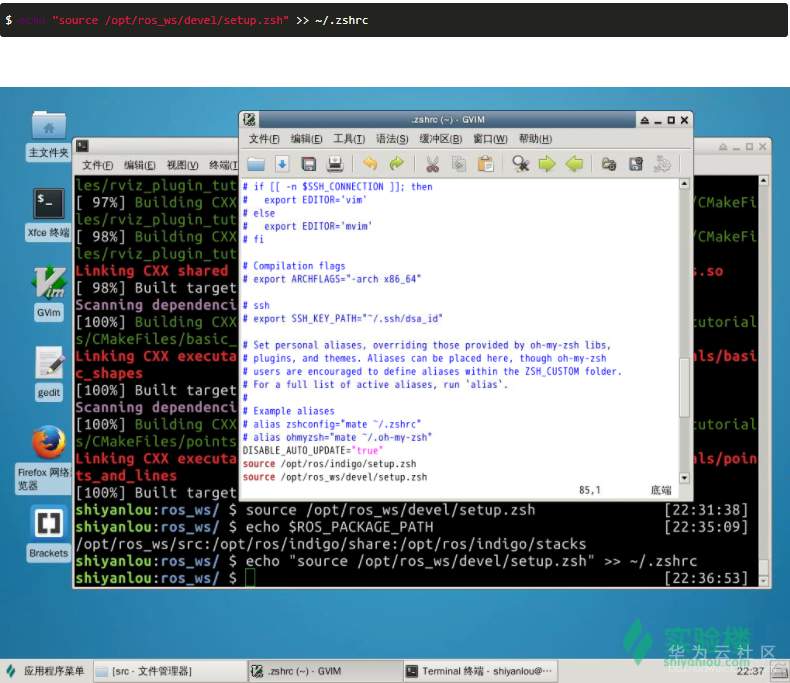790x683 pixels.
Task: Click the Save session icon in GVIM toolbar
Action: coord(636,164)
